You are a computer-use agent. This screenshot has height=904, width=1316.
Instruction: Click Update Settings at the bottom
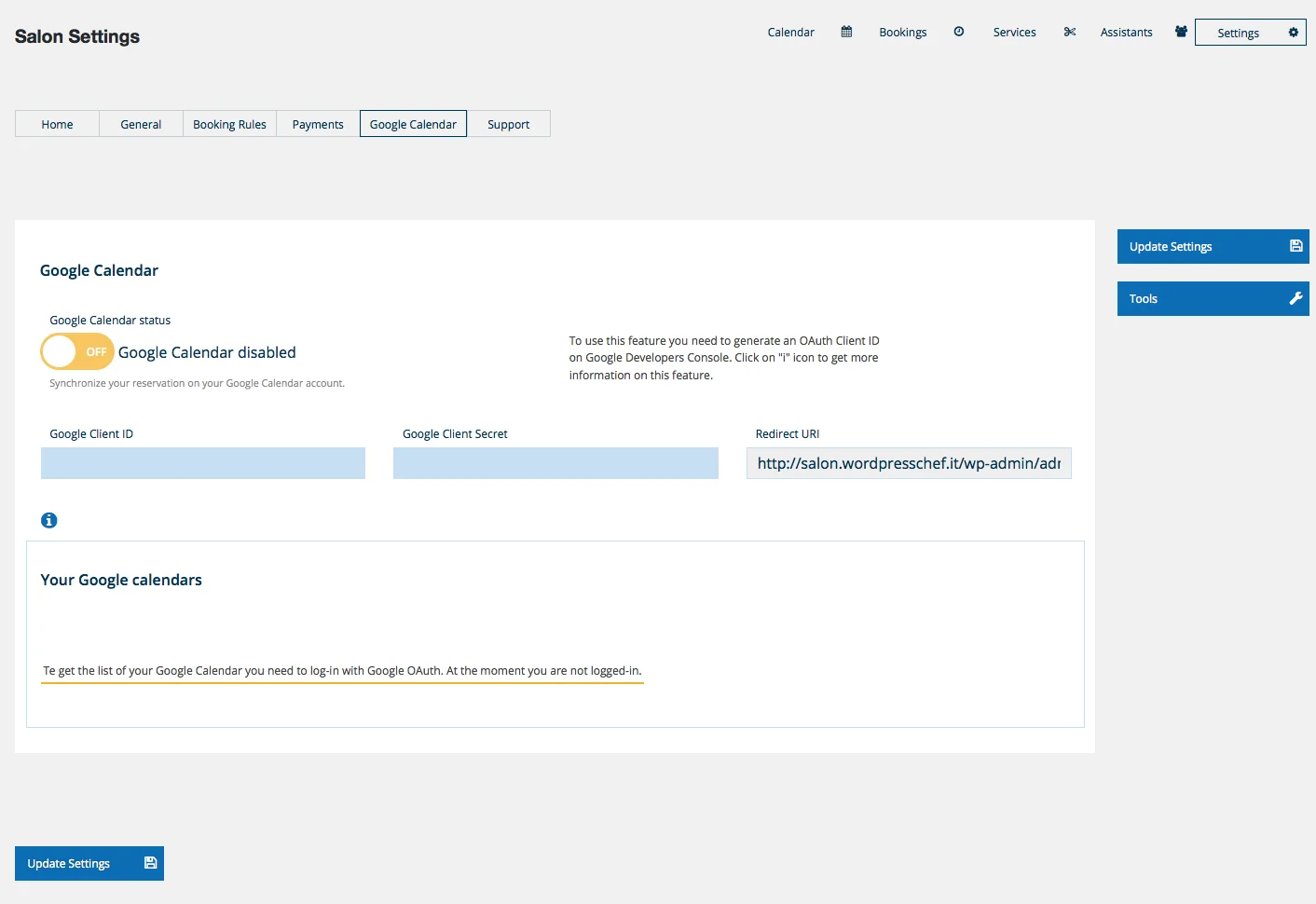click(x=69, y=863)
